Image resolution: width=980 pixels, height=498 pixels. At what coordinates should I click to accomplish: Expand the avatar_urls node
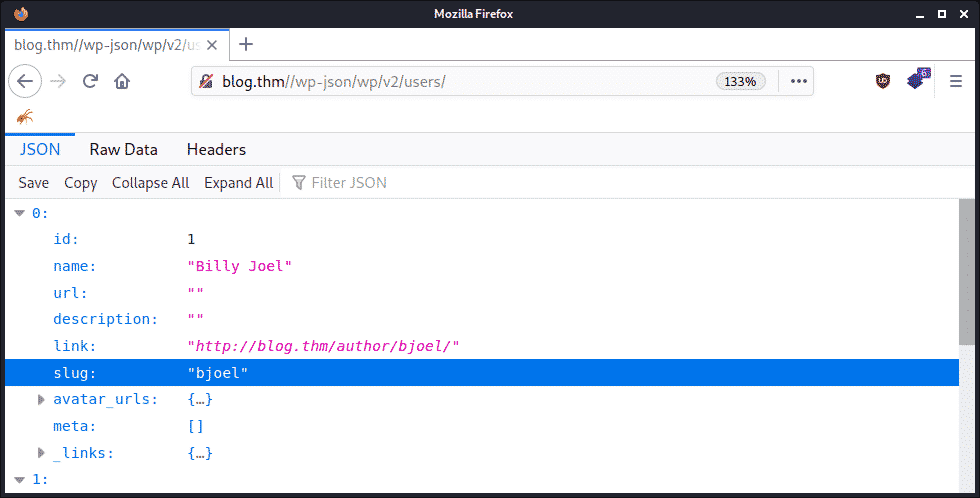[41, 400]
